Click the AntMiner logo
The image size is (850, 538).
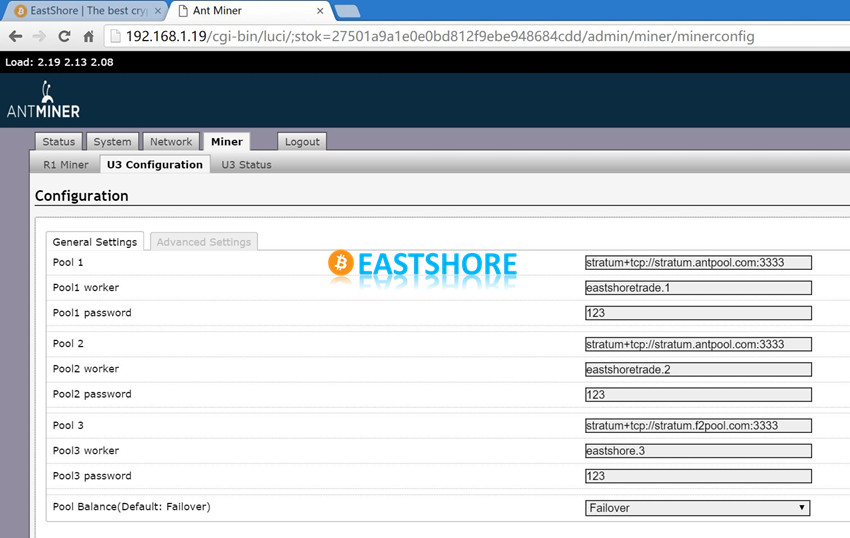point(43,100)
